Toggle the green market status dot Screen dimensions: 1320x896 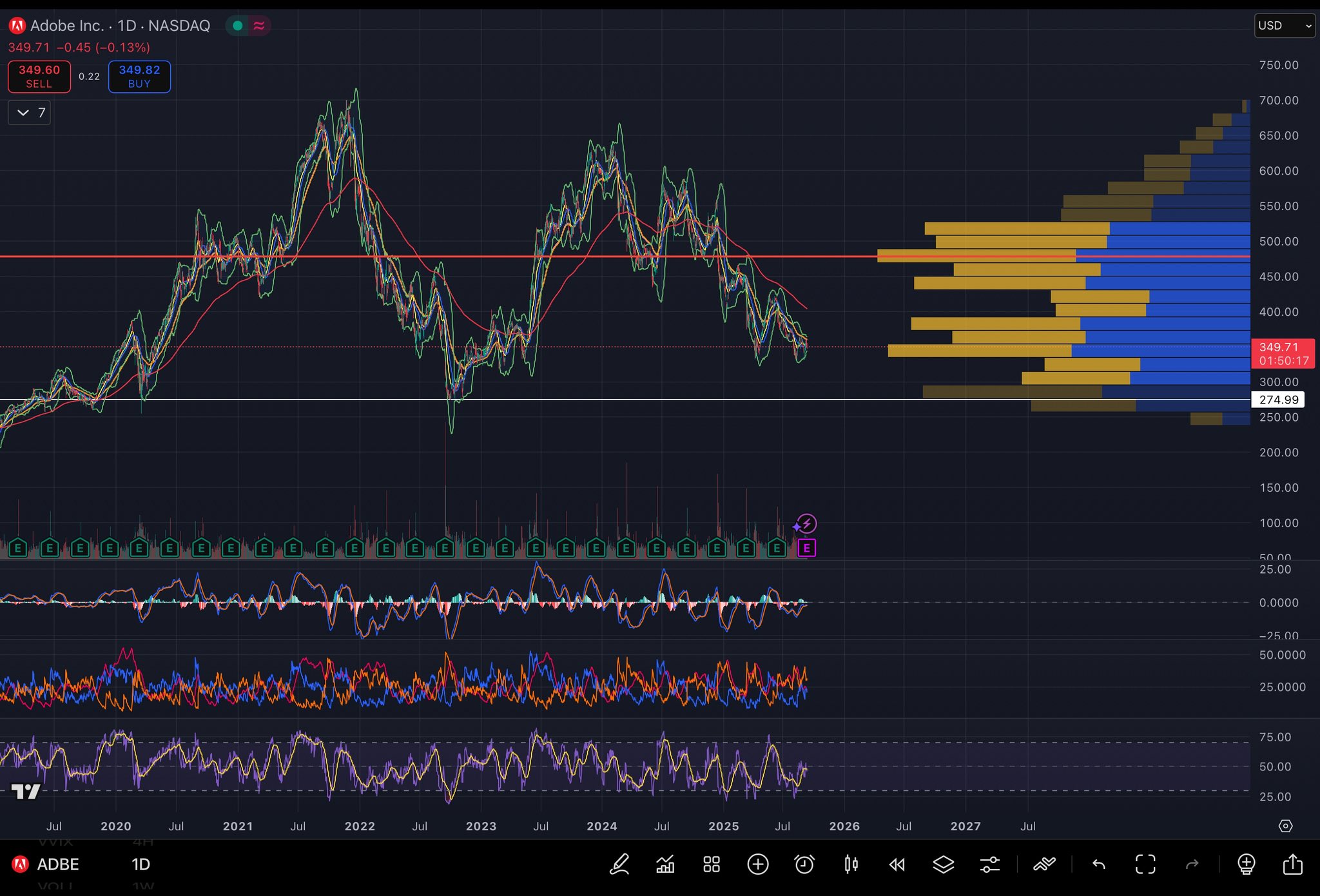[x=237, y=26]
